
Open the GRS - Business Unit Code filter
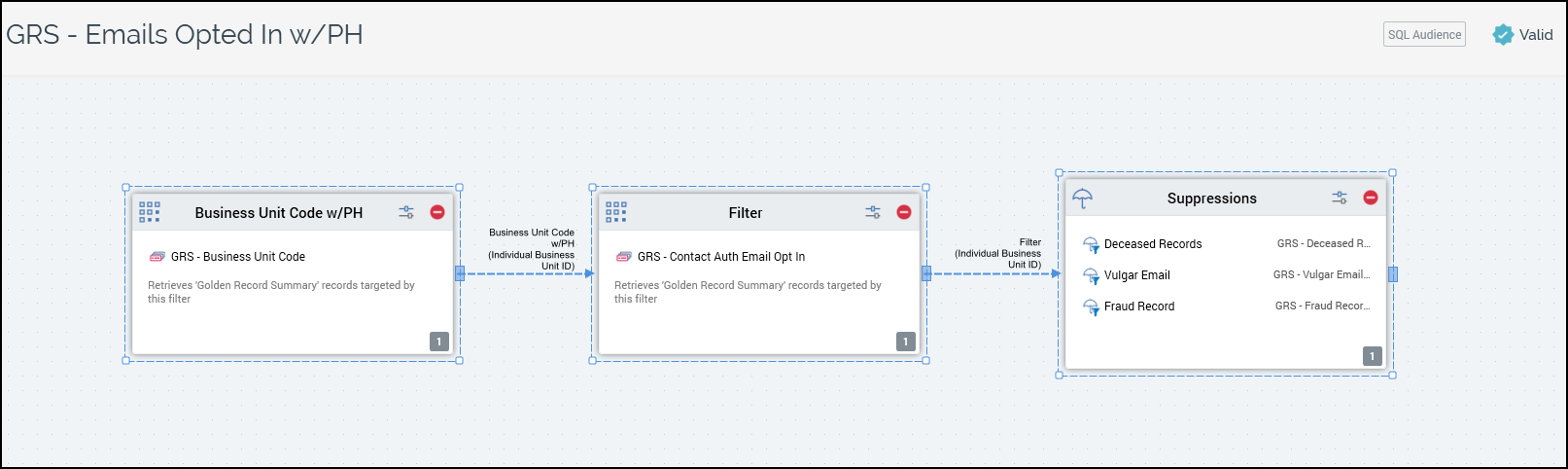[x=237, y=257]
